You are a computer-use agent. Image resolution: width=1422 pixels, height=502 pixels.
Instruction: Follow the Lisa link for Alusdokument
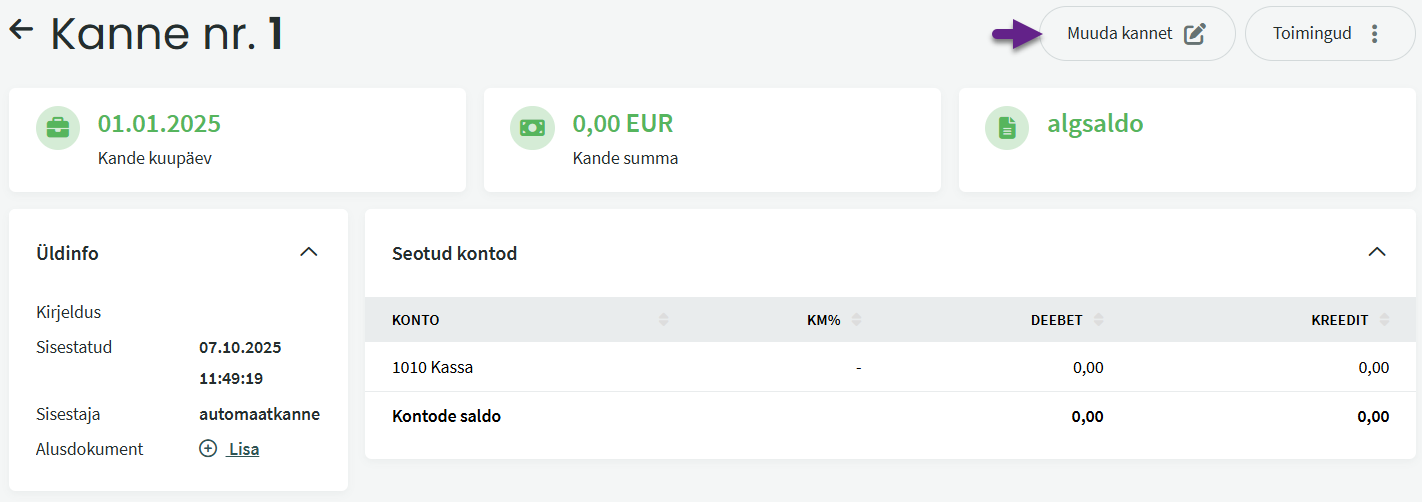tap(244, 449)
